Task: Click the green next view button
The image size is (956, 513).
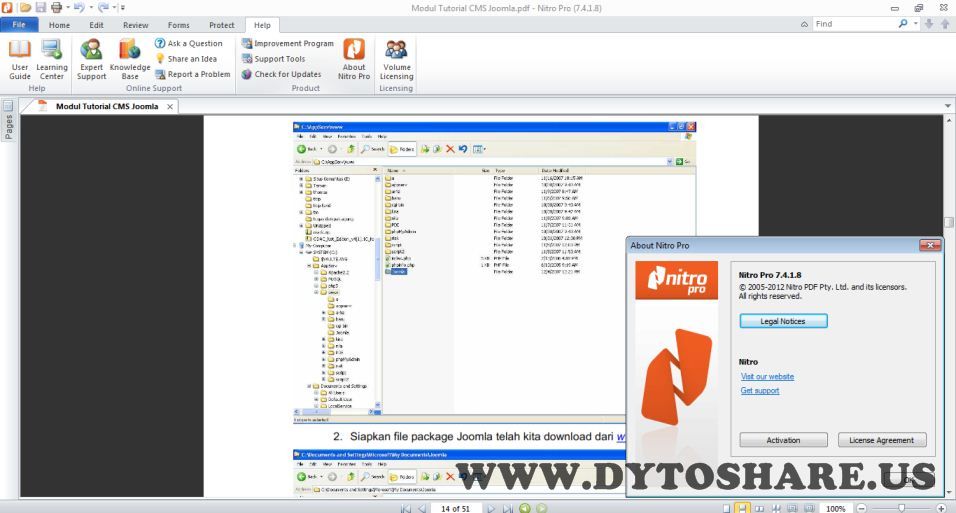Action: point(541,508)
